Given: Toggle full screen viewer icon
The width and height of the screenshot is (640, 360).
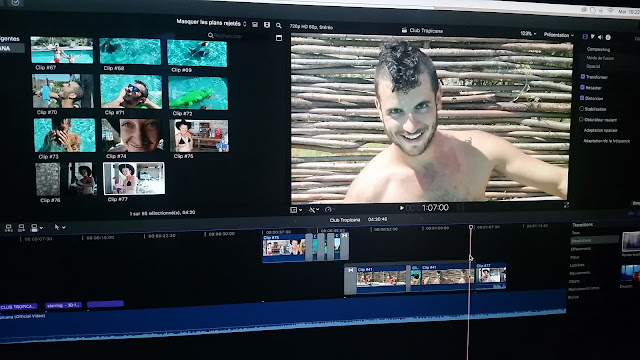Looking at the screenshot, I should (566, 205).
